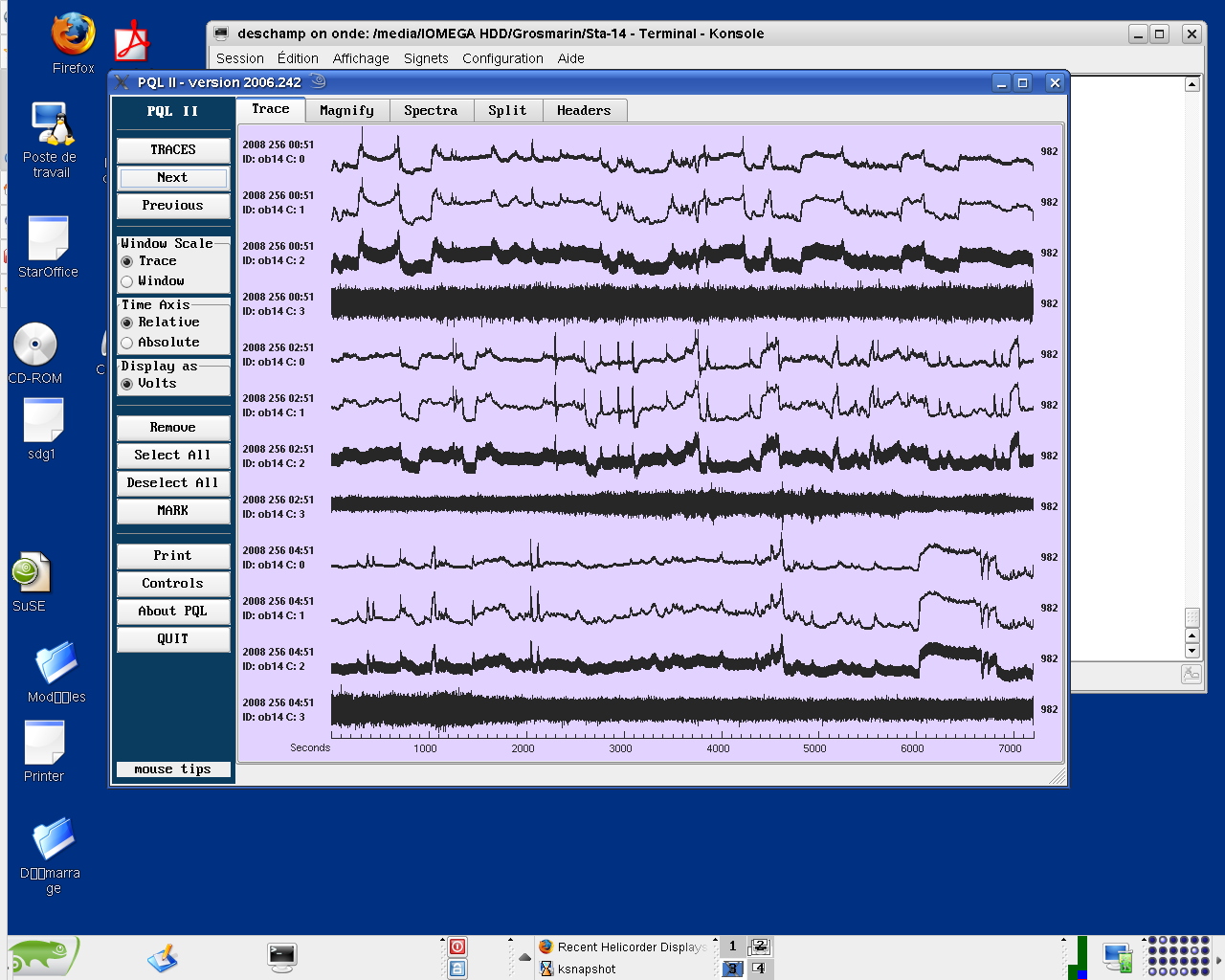The height and width of the screenshot is (980, 1225).
Task: Choose Absolute time axis option
Action: click(x=127, y=343)
